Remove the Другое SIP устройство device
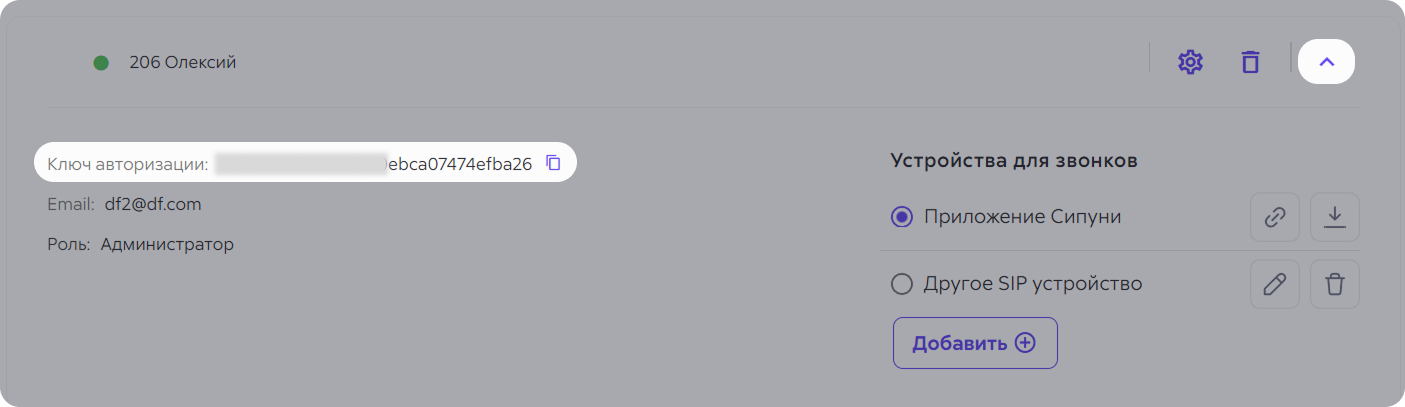The height and width of the screenshot is (407, 1405). click(1334, 284)
